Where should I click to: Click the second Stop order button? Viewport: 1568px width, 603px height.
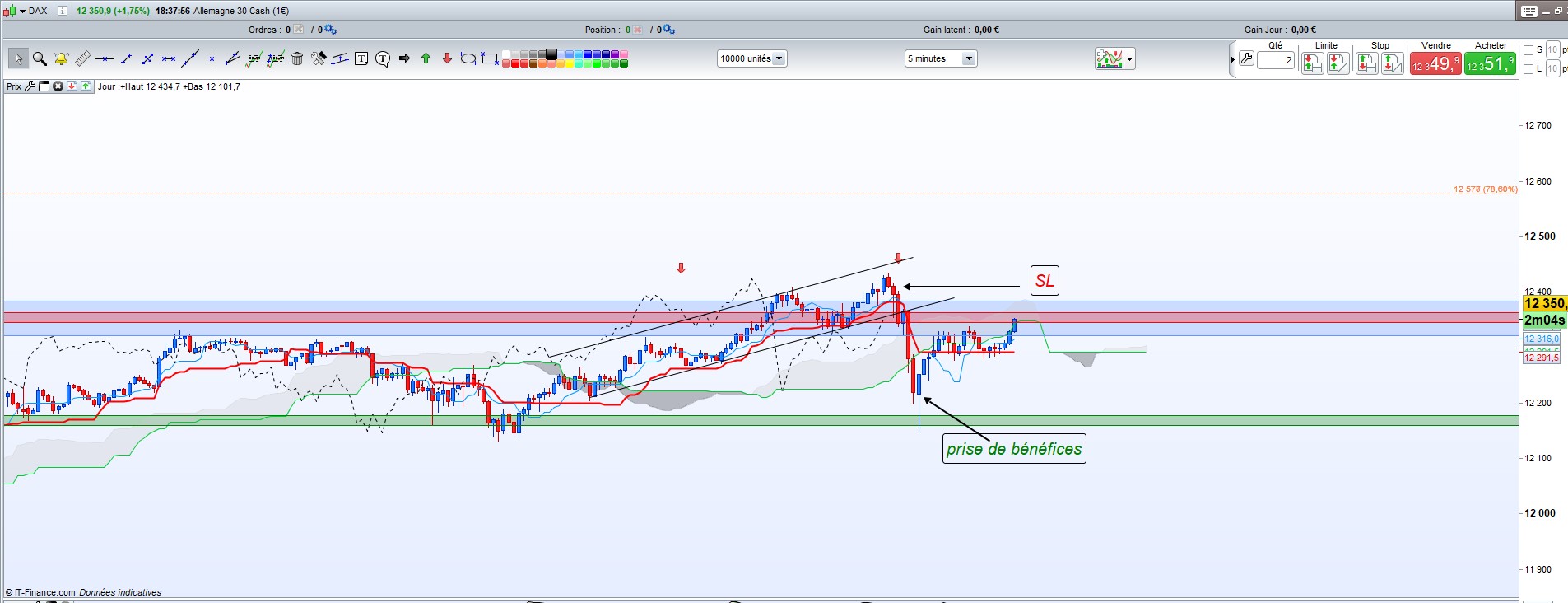(x=1393, y=63)
